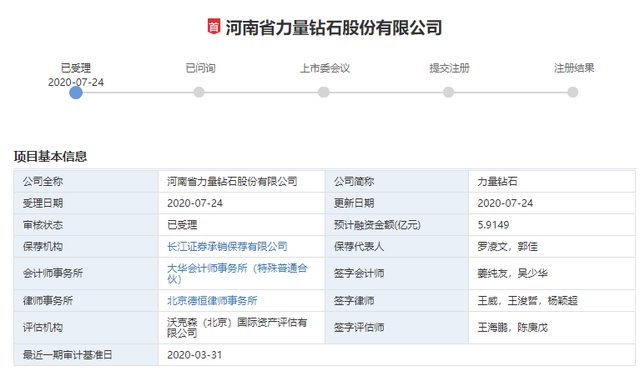
Task: Click the company full name value in the table
Action: (232, 181)
